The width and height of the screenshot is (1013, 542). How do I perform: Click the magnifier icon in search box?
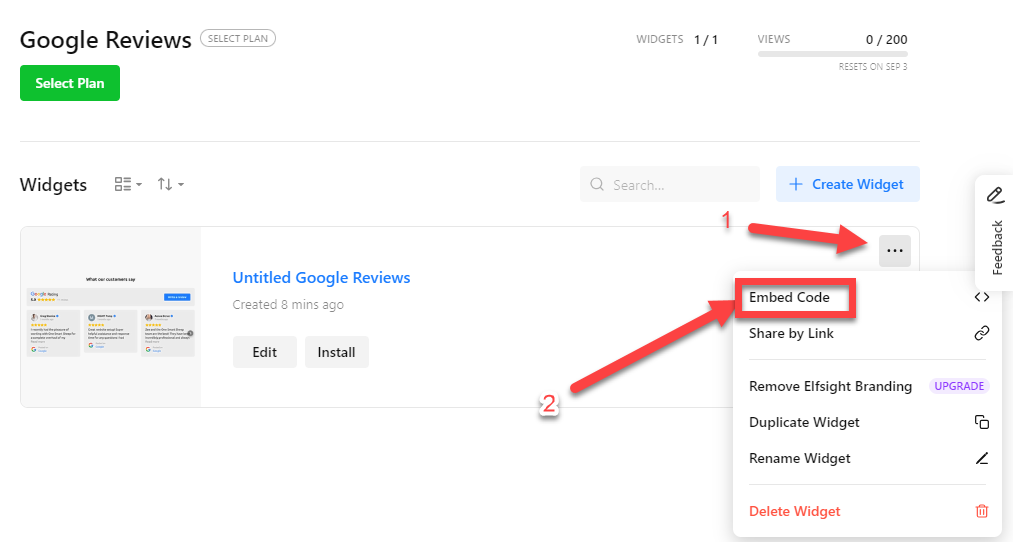(597, 185)
